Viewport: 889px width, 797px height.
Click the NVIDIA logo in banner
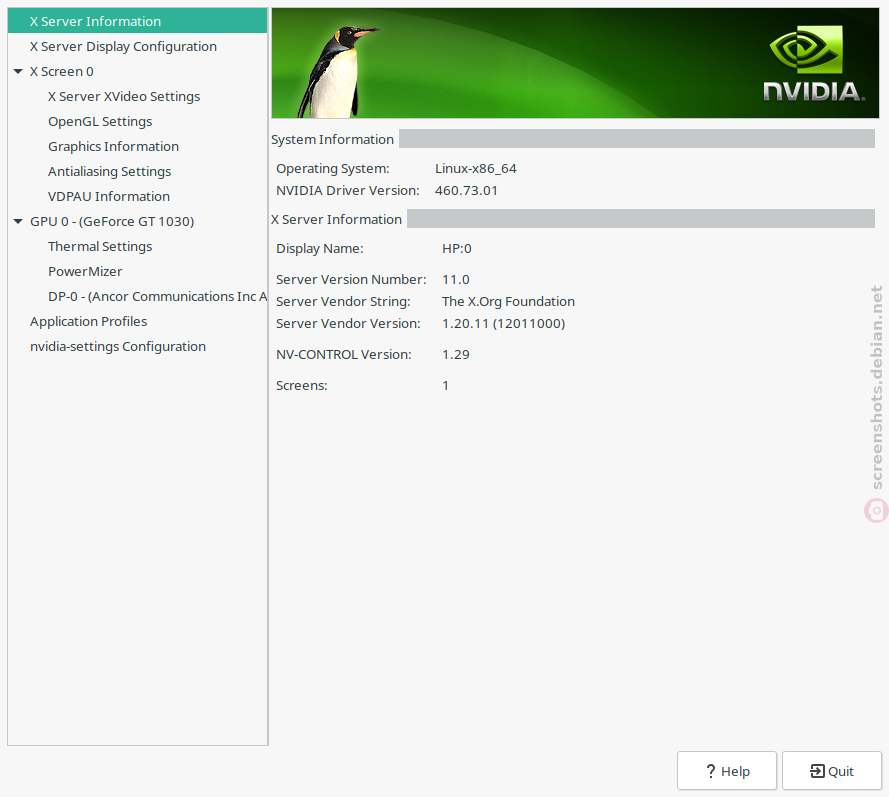814,63
